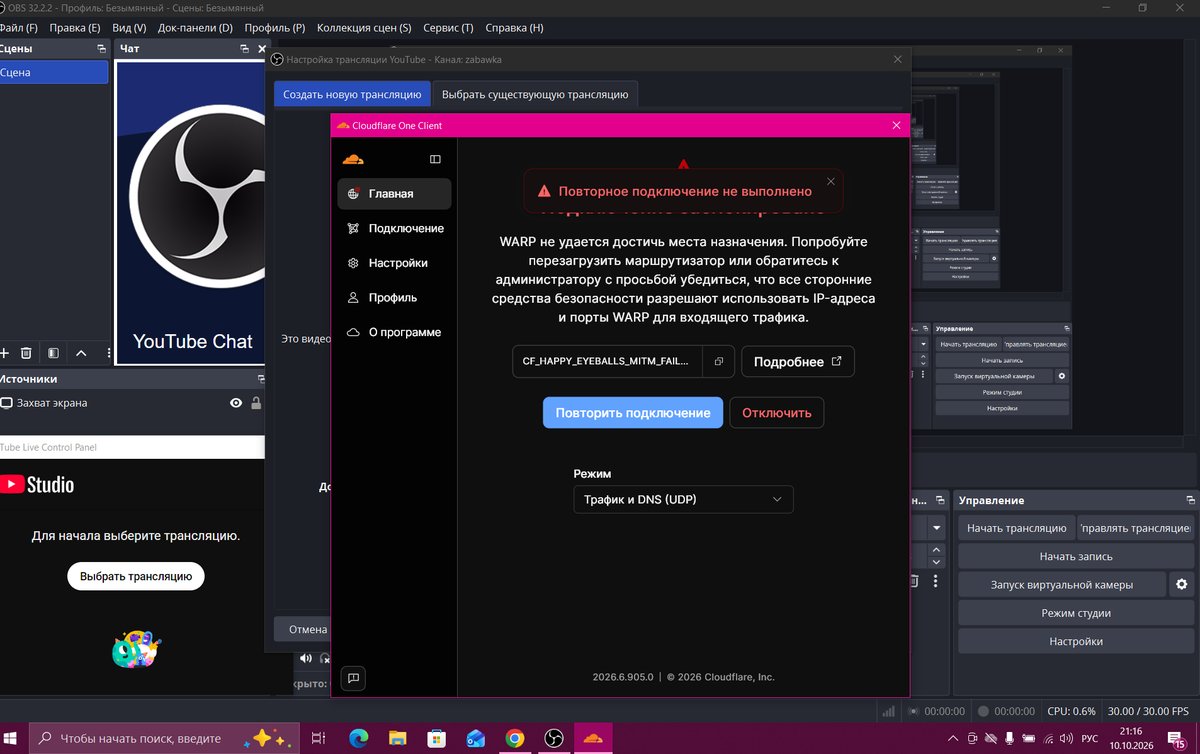Click 'Выбрать трансляцию' in YouTube Studio panel
Screen dimensions: 1200x754
136,576
